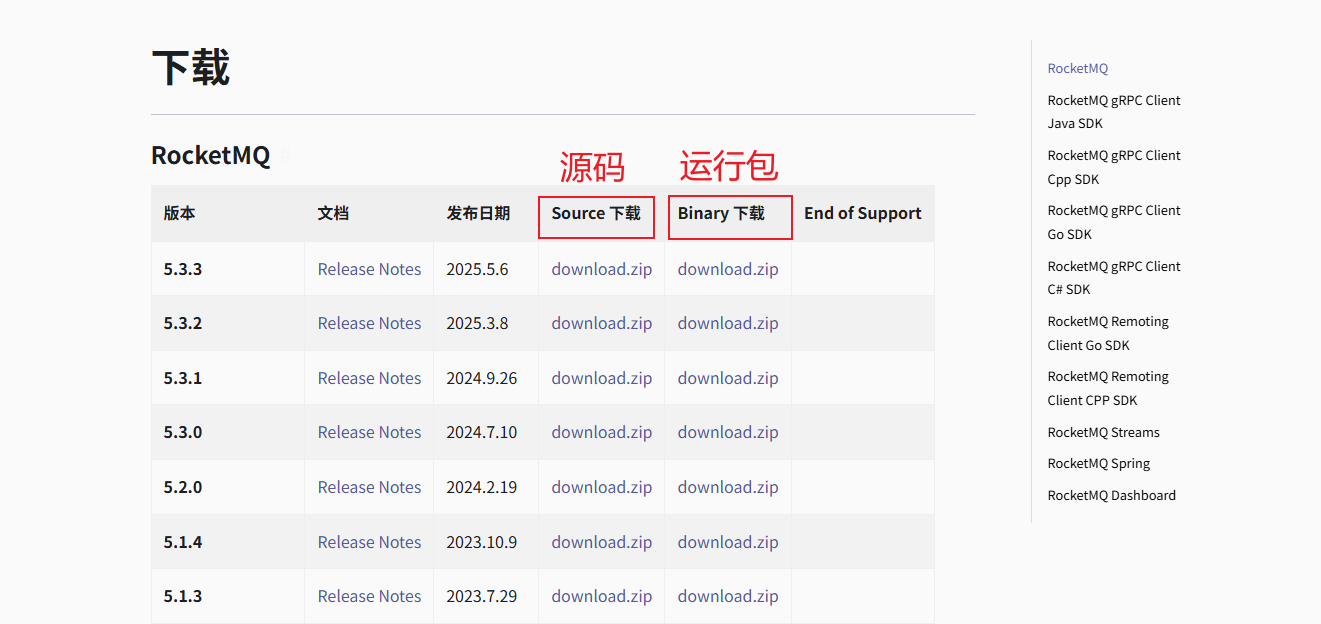Go to RocketMQ gRPC Client C# SDK
This screenshot has width=1321, height=624.
click(1114, 278)
